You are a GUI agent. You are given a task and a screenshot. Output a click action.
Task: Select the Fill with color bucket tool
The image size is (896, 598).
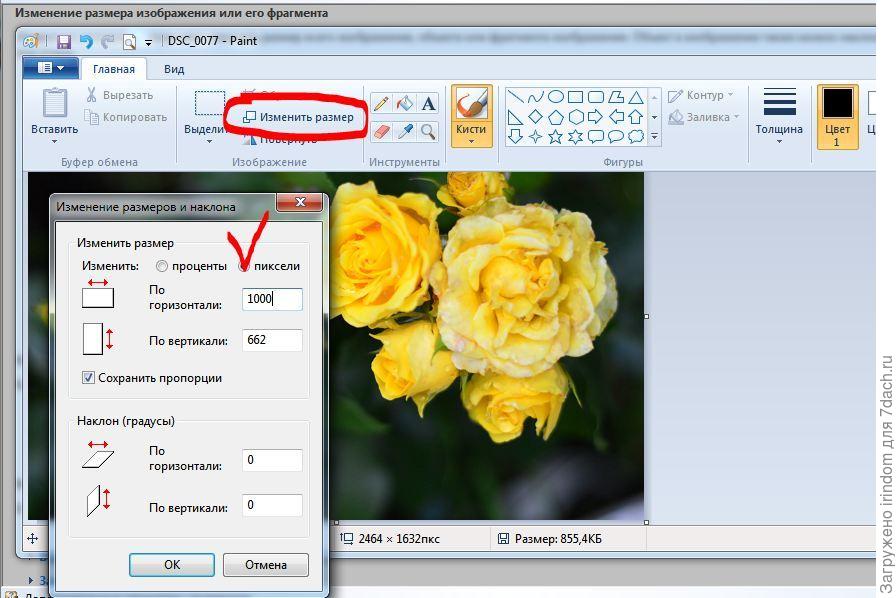point(405,103)
